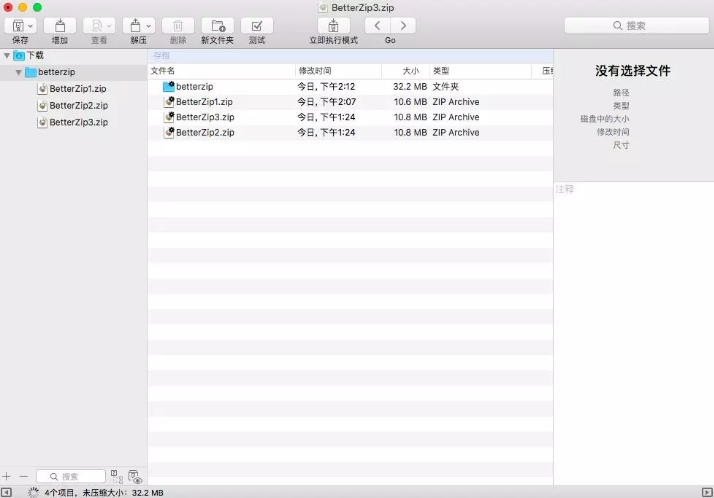Click 今日, 下午2:12 date cell
Screen dimensions: 714x498
coord(326,86)
